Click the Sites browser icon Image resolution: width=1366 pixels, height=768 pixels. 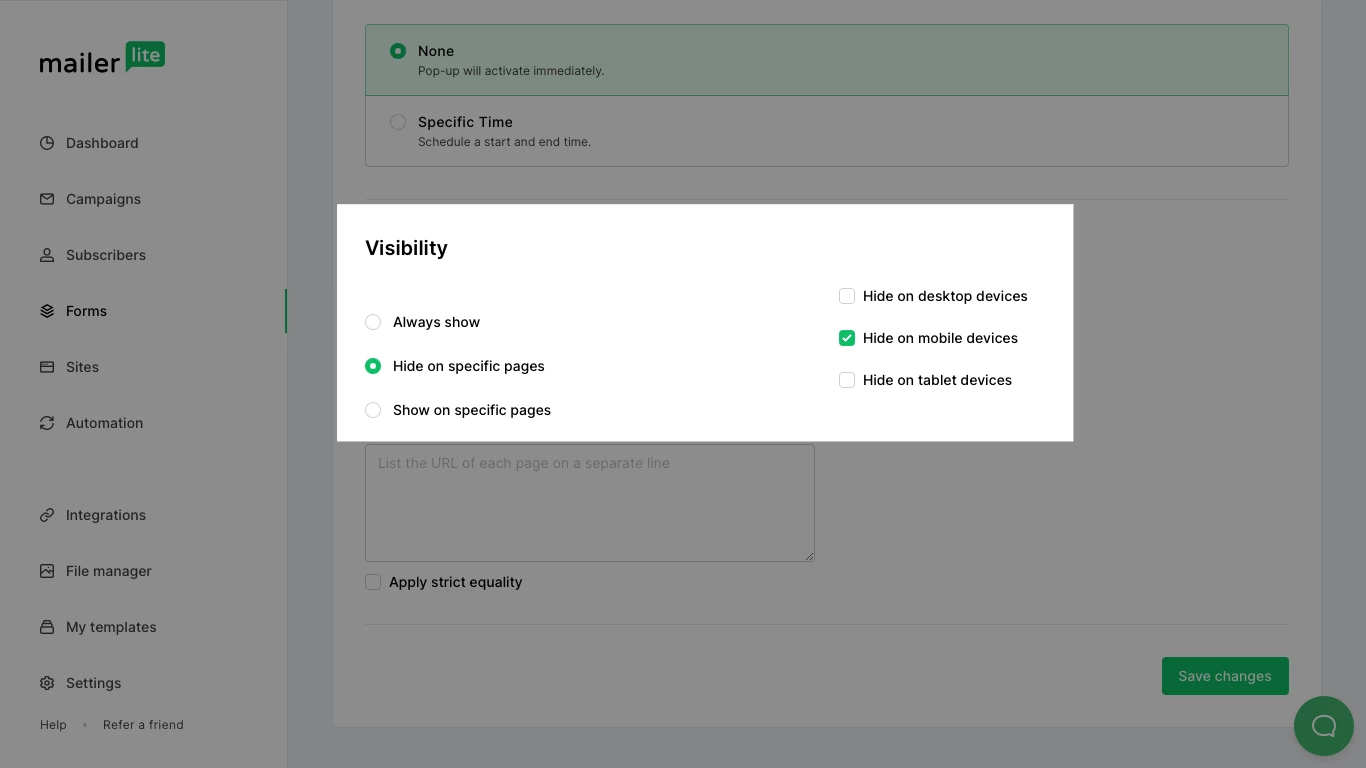(x=47, y=367)
